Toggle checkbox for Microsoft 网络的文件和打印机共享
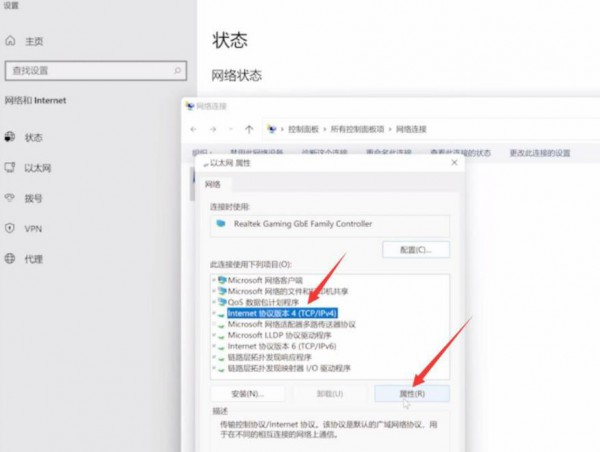600x452 pixels. pos(214,291)
